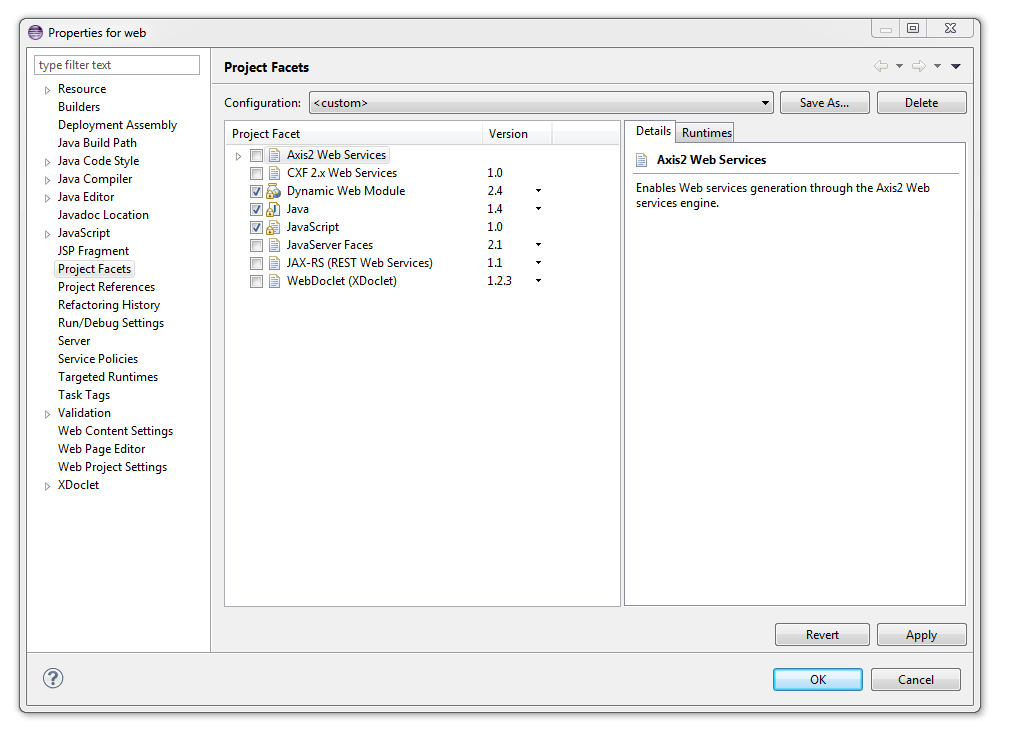This screenshot has height=736, width=1011.
Task: Click the Save As button
Action: [824, 102]
